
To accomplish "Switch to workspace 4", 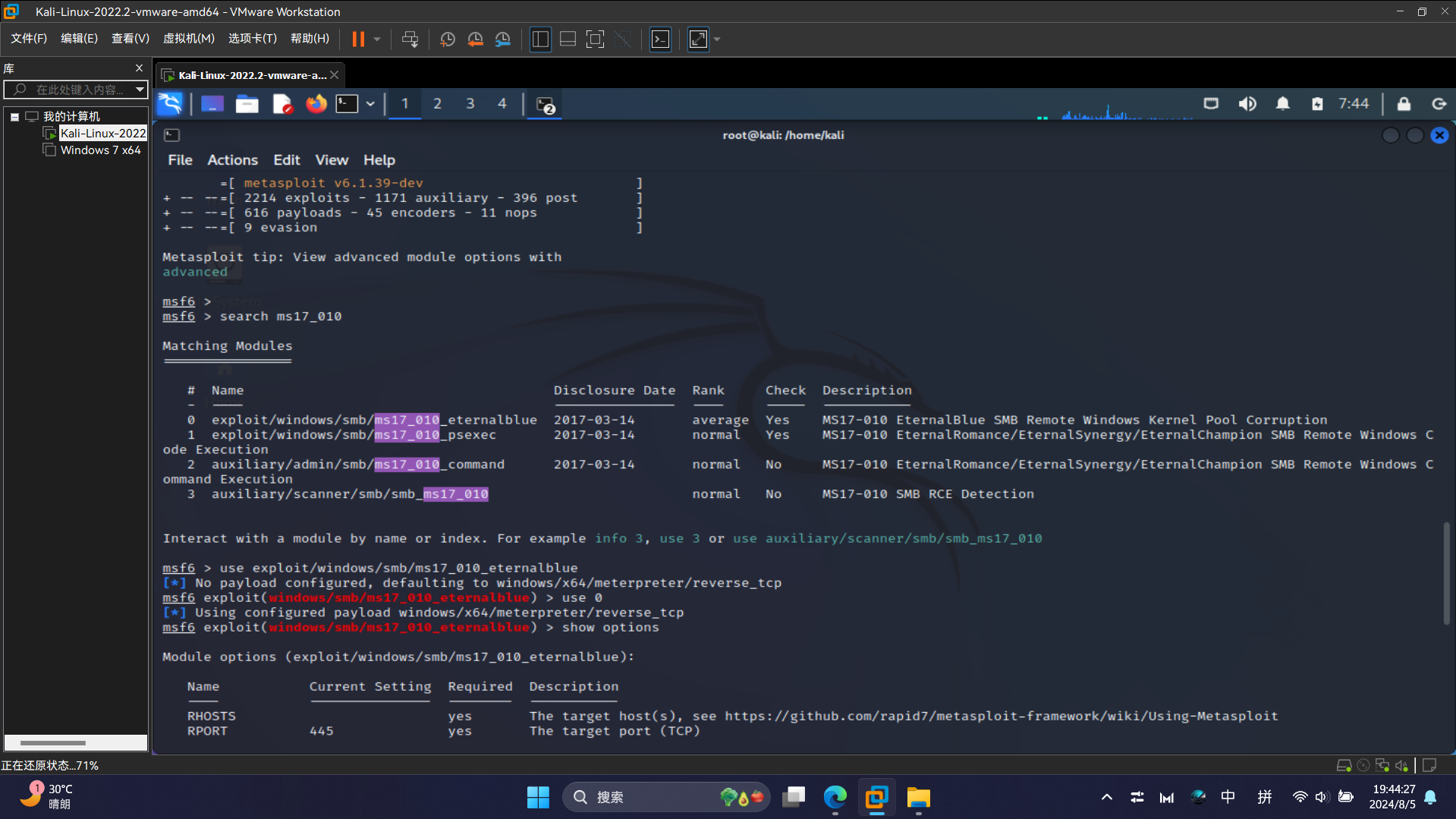I will [x=502, y=104].
